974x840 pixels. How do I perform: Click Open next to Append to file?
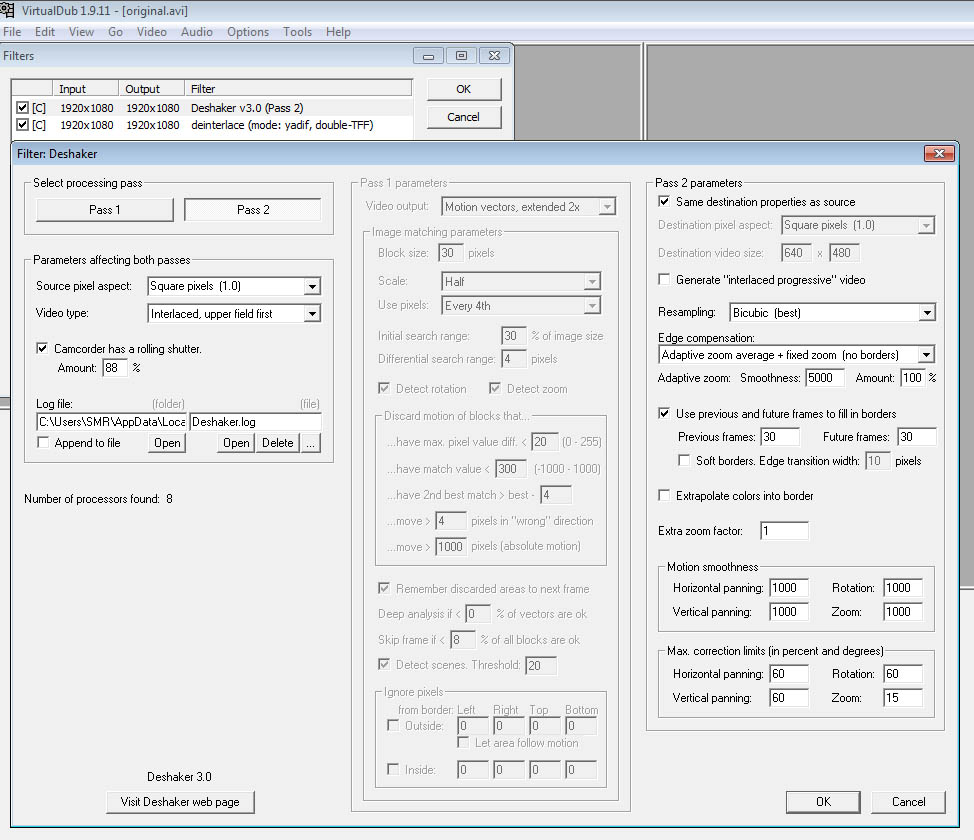(167, 443)
